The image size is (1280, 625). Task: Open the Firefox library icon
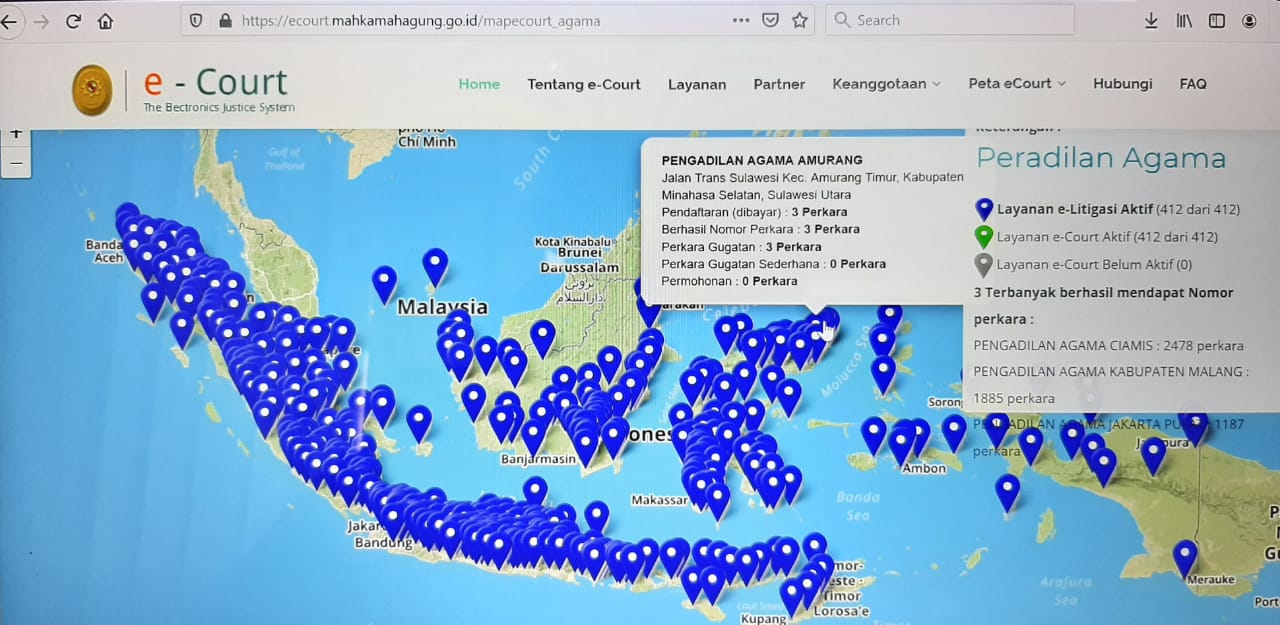click(x=1184, y=20)
